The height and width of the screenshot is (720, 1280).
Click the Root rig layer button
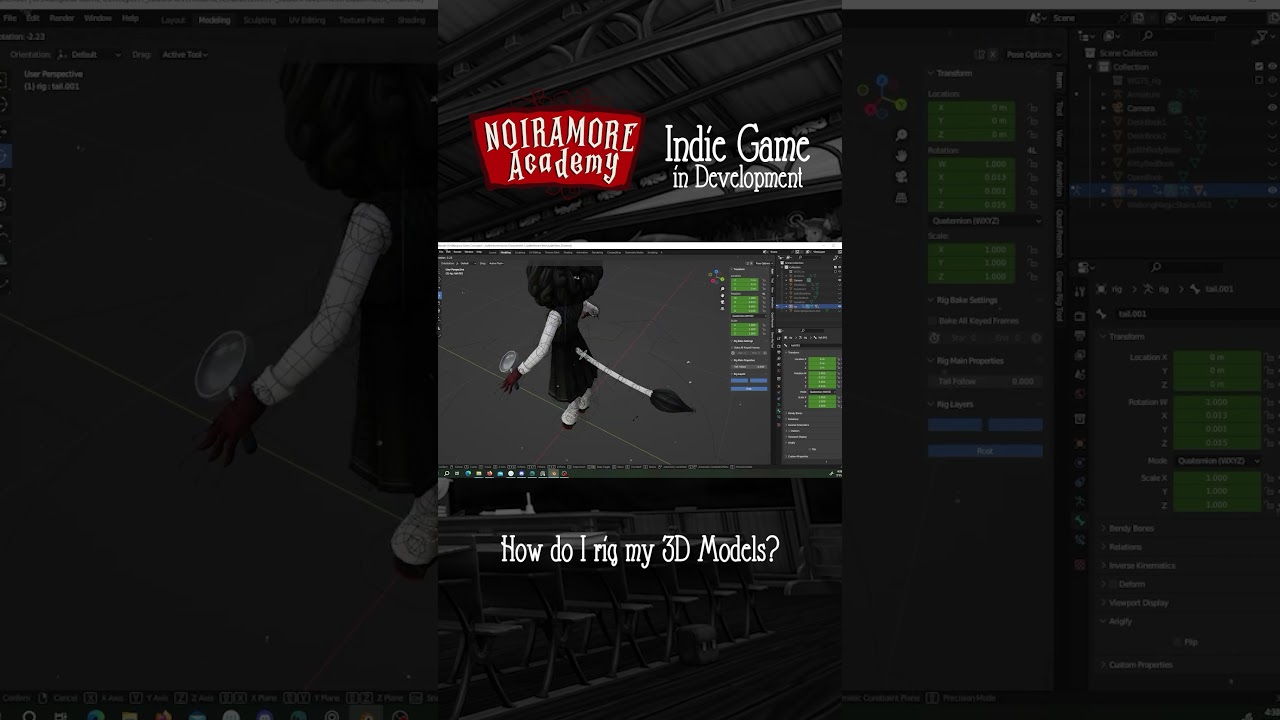(x=985, y=451)
